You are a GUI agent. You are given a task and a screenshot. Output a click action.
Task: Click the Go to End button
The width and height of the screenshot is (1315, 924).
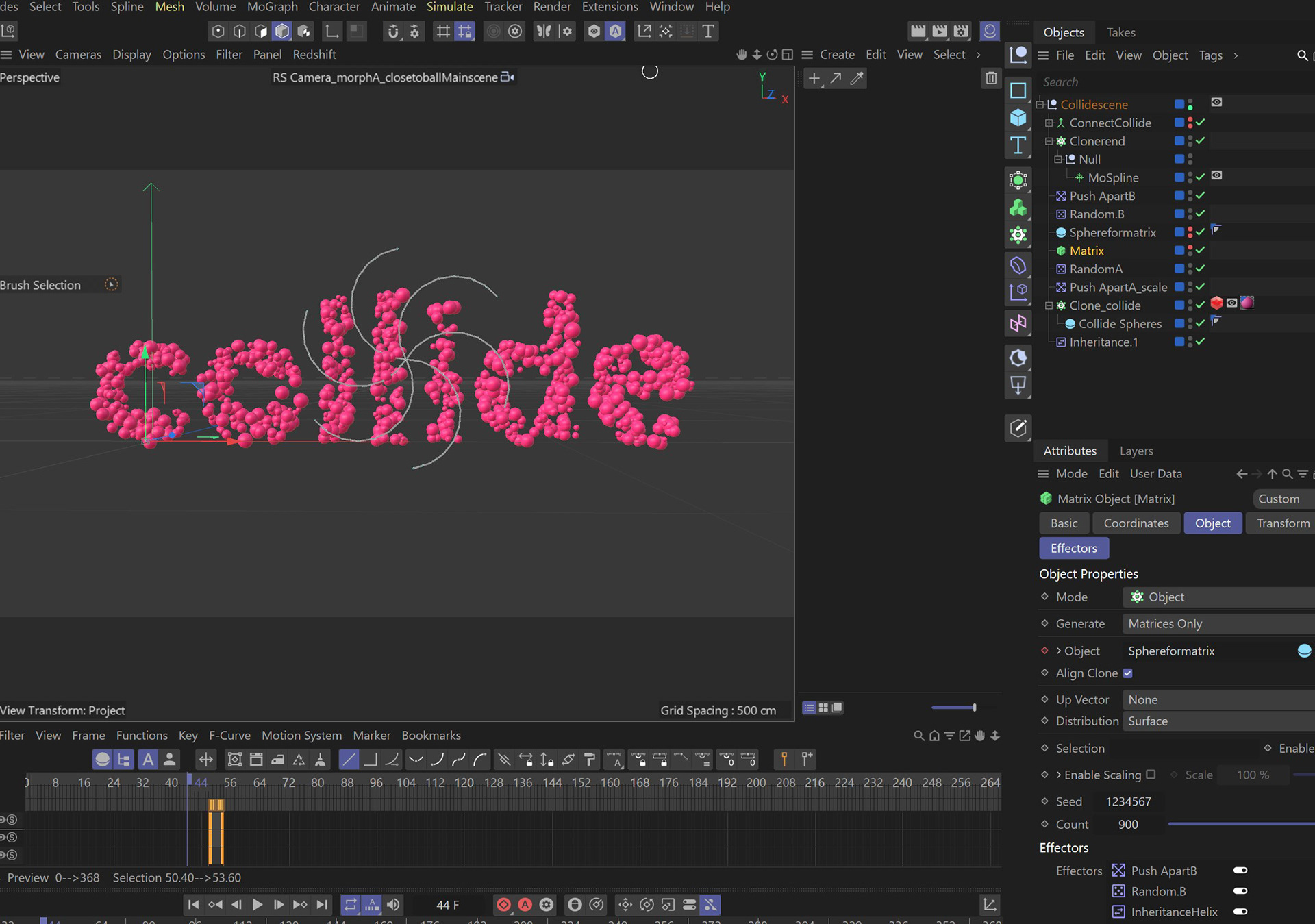click(x=322, y=905)
